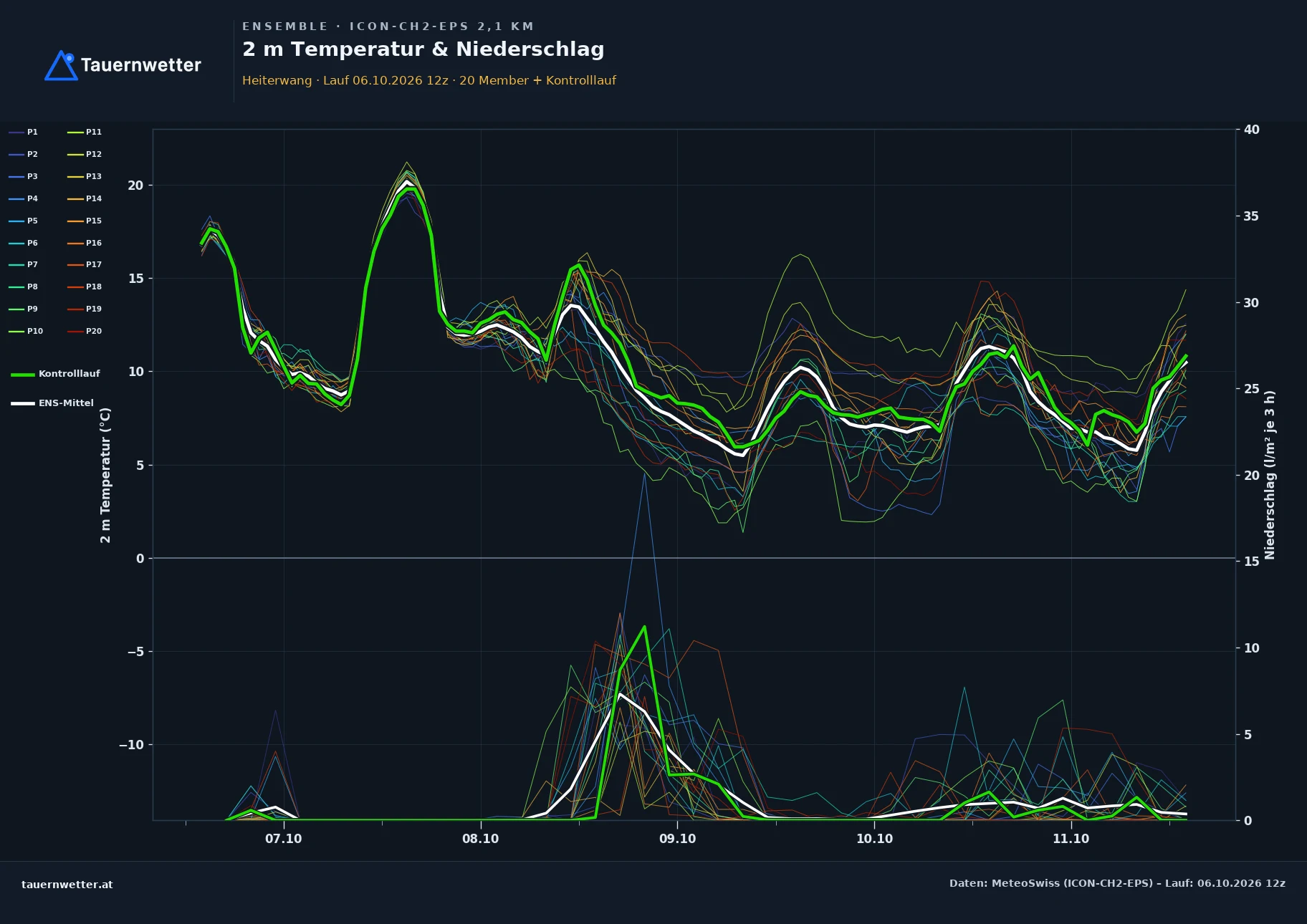Toggle legend entry P4
The image size is (1307, 924).
[x=23, y=198]
